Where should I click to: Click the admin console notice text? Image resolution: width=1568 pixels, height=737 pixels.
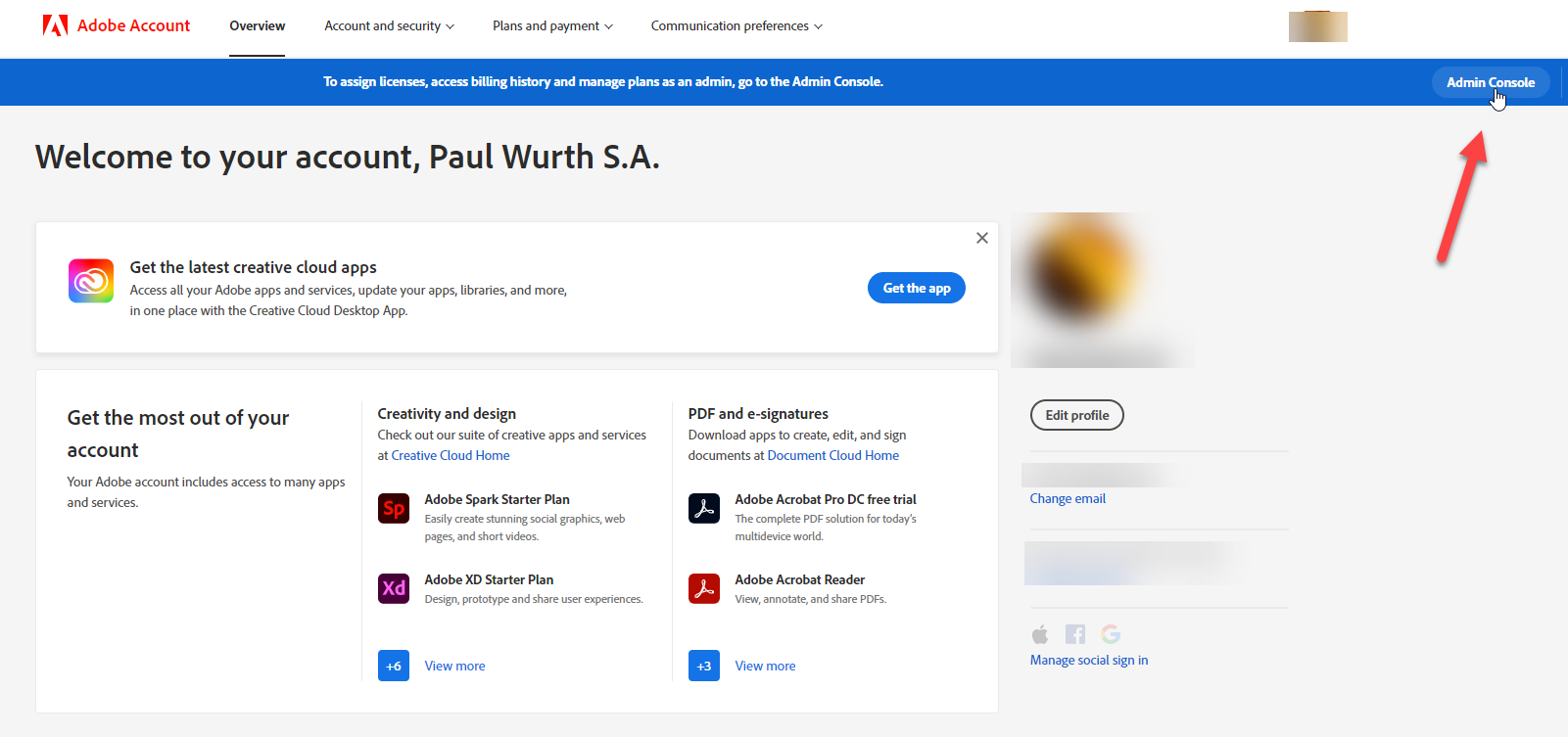point(603,82)
